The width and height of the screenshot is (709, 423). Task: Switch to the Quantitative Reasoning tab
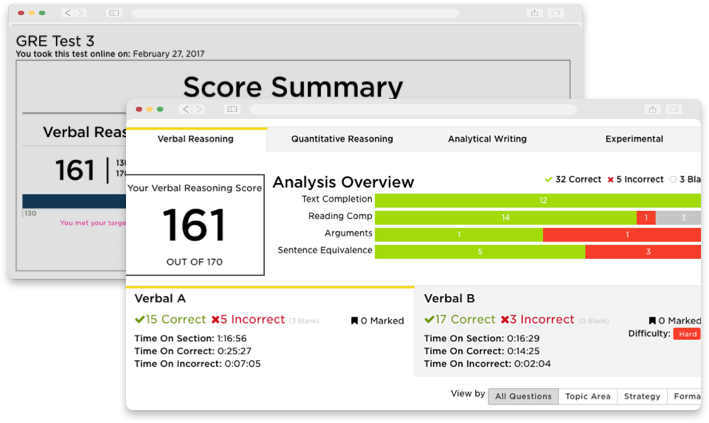point(342,139)
